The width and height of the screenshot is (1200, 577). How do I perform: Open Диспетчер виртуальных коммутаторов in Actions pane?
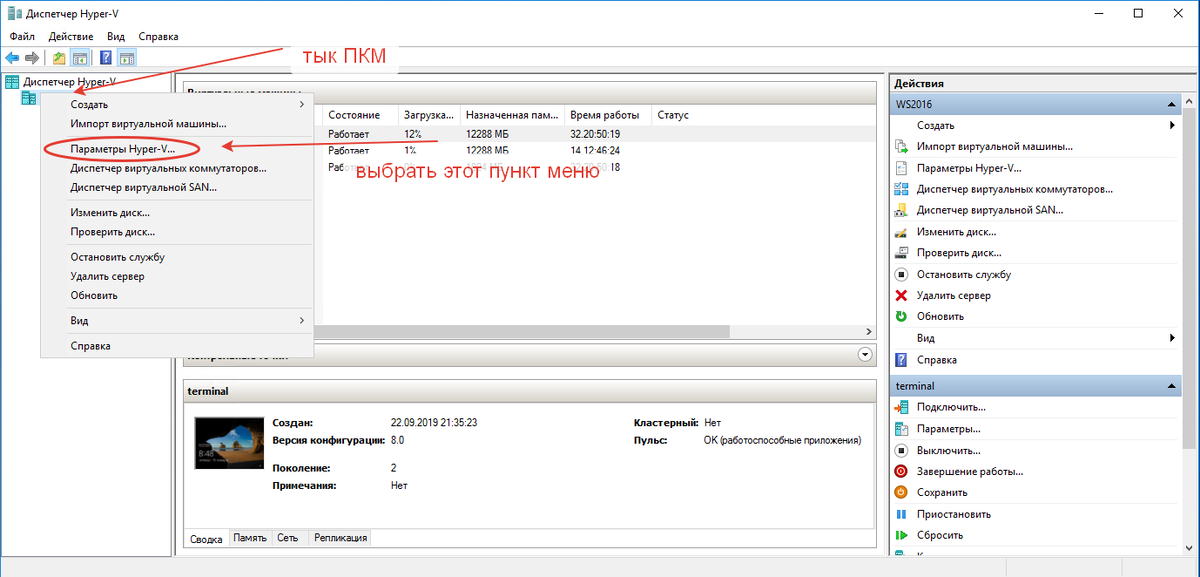(1015, 189)
